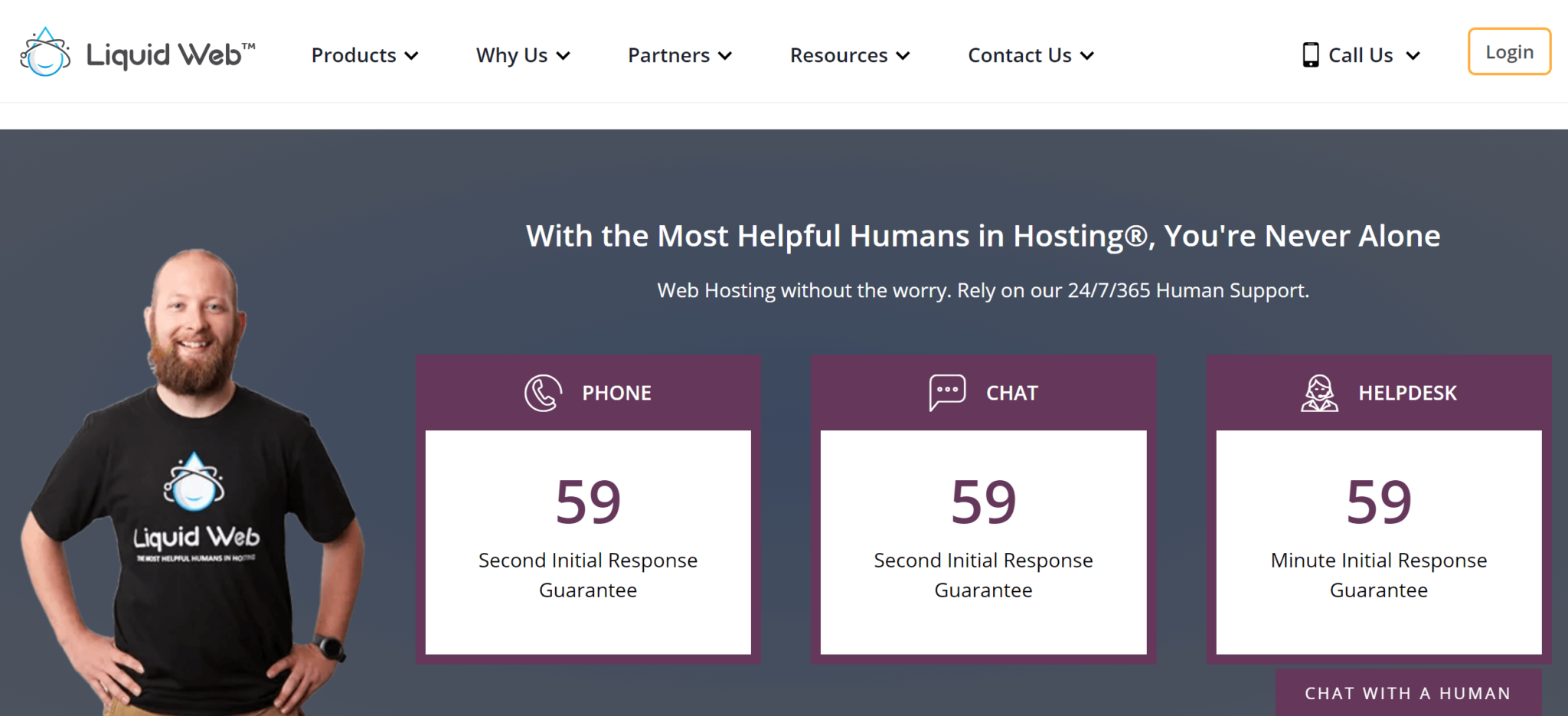Start Chat With A Human
This screenshot has width=1568, height=716.
(1408, 693)
